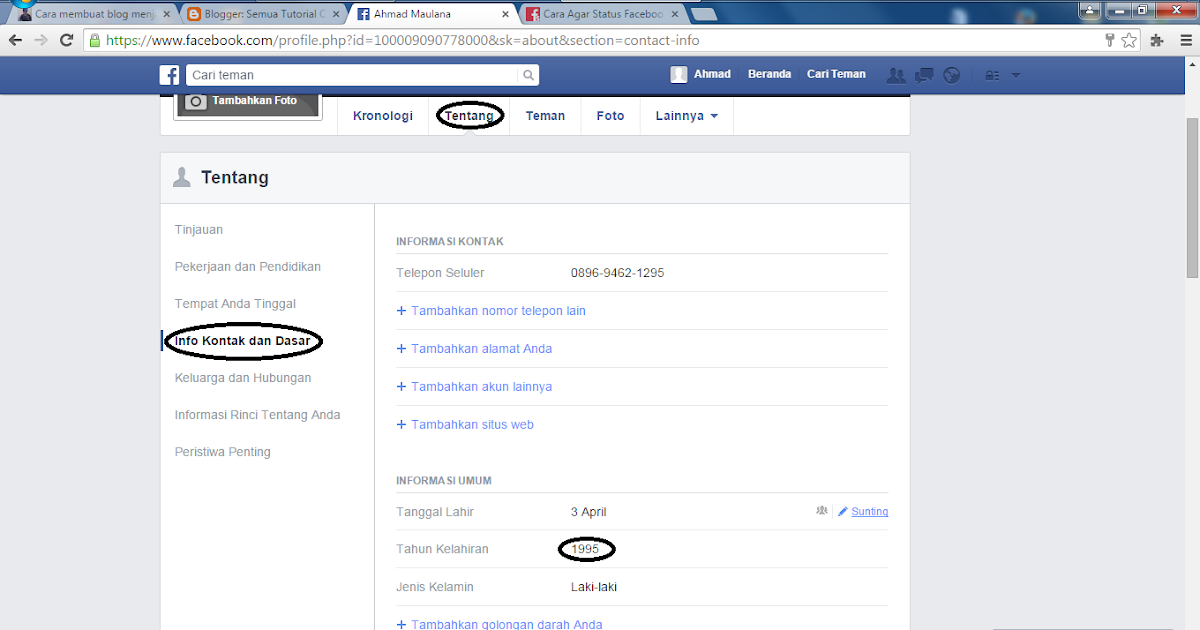The width and height of the screenshot is (1200, 630).
Task: Open Ahmad's profile picture thumbnail
Action: pyautogui.click(x=679, y=74)
